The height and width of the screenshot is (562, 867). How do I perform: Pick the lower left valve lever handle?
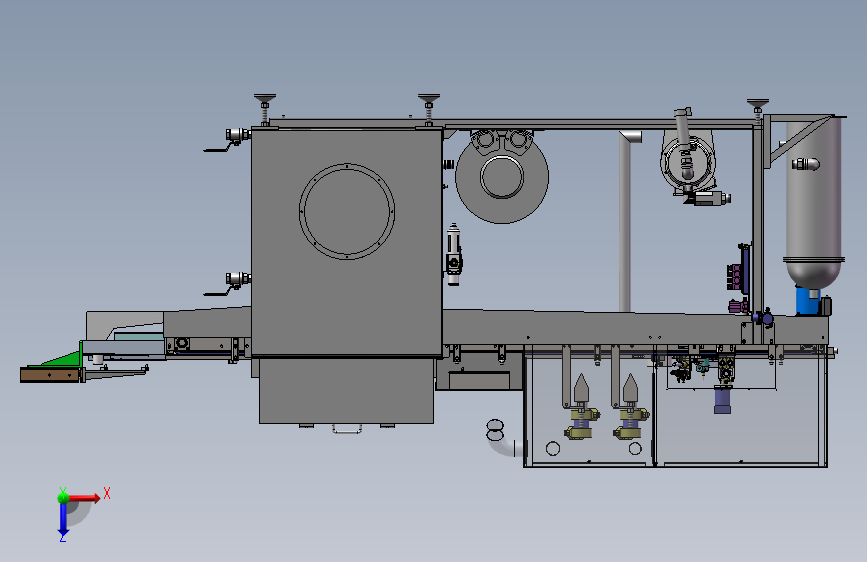click(218, 293)
